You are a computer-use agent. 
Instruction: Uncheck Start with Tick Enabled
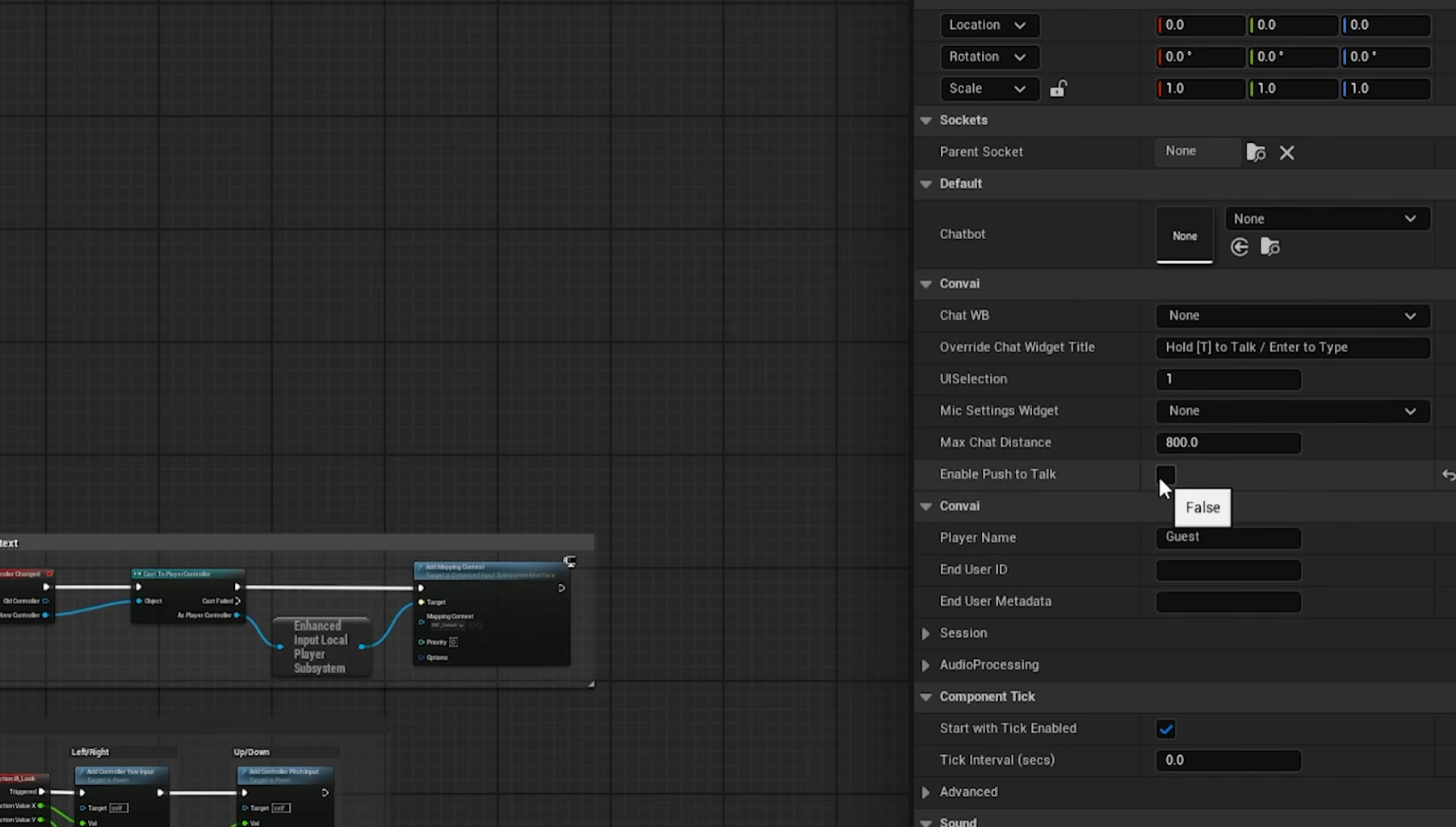1165,728
